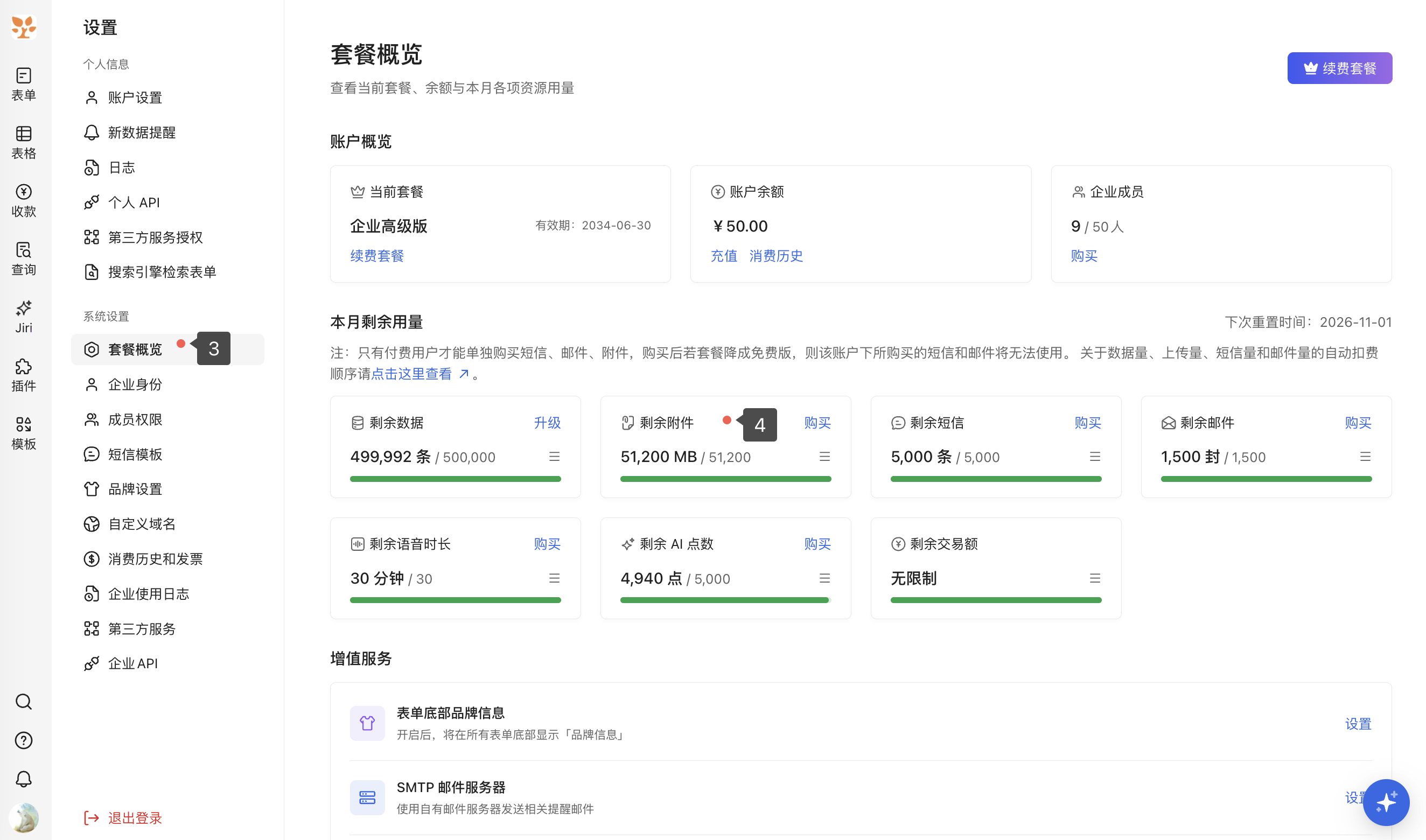Open 模板 templates in left rail
Image resolution: width=1426 pixels, height=840 pixels.
pyautogui.click(x=24, y=433)
